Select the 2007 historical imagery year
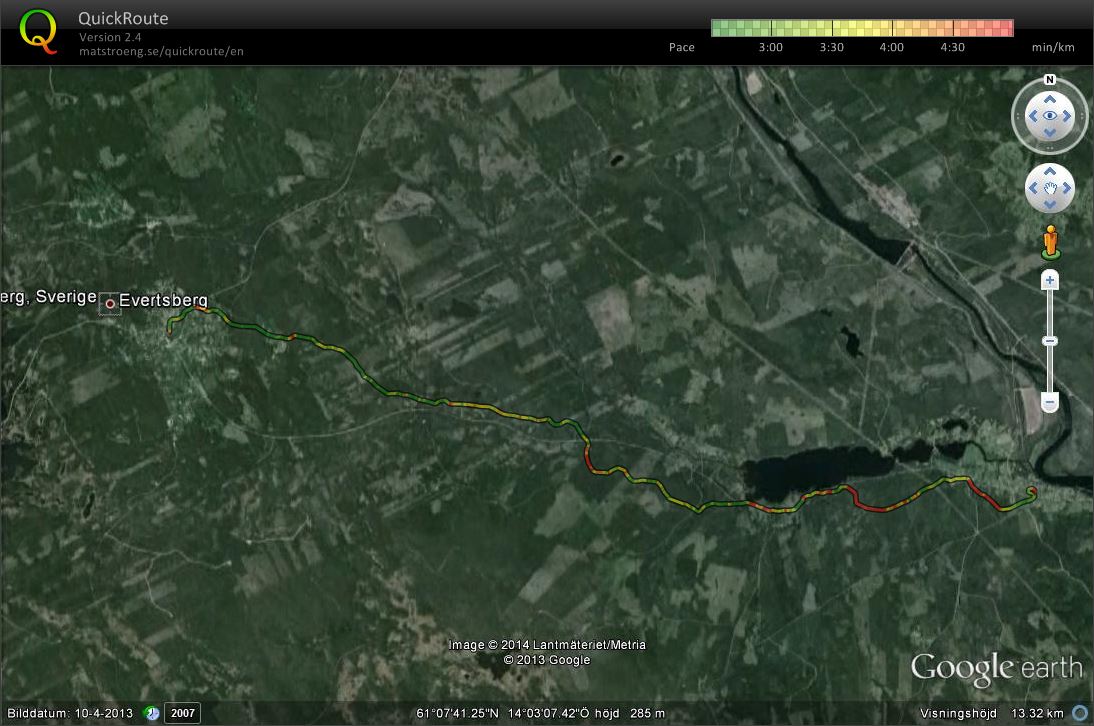This screenshot has width=1094, height=726. [x=182, y=713]
